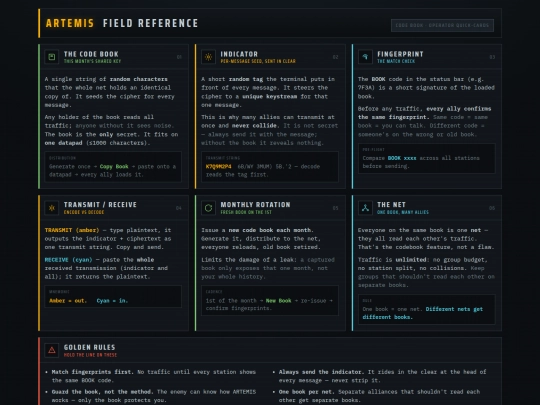Click bold 'unique keystream' text
Screen dimensions: 540x405
click(x=270, y=96)
